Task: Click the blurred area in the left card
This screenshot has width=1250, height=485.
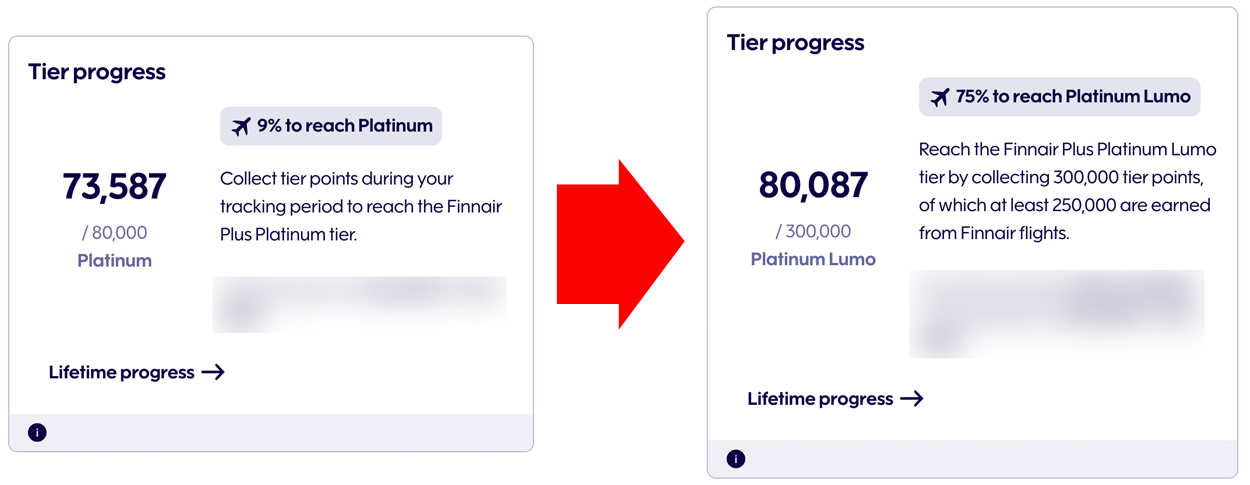Action: [359, 304]
